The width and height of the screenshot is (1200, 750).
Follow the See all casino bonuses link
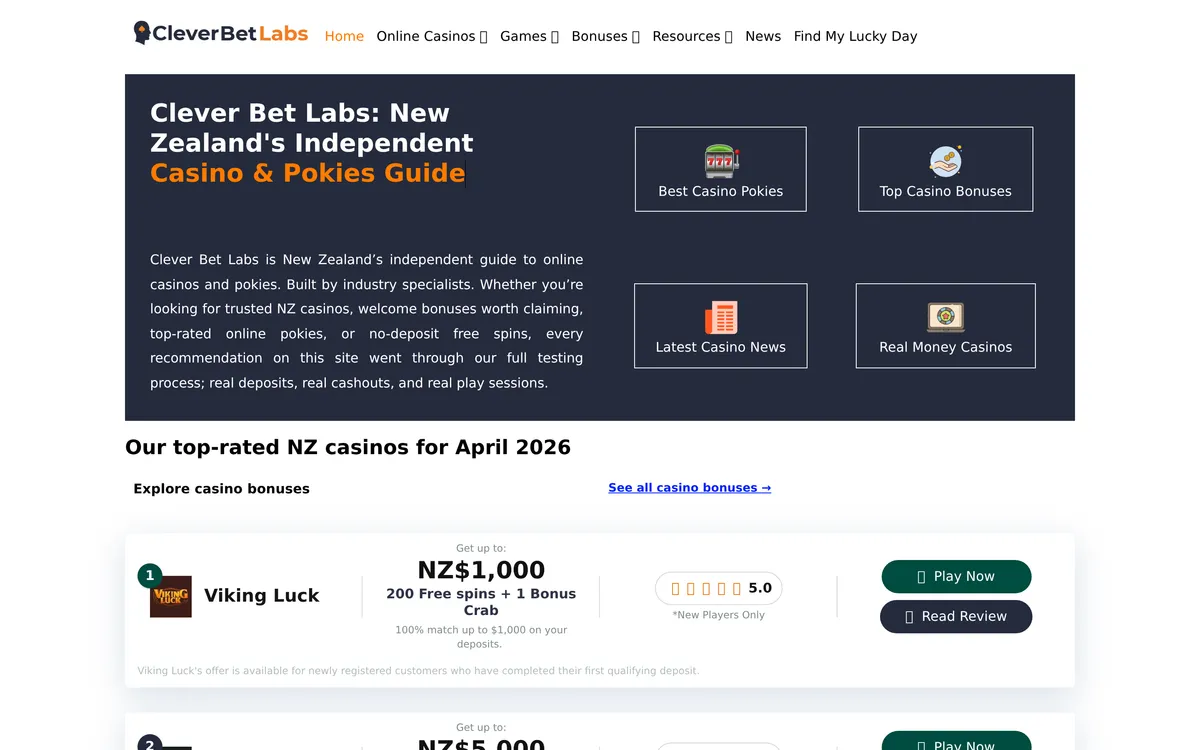(689, 487)
